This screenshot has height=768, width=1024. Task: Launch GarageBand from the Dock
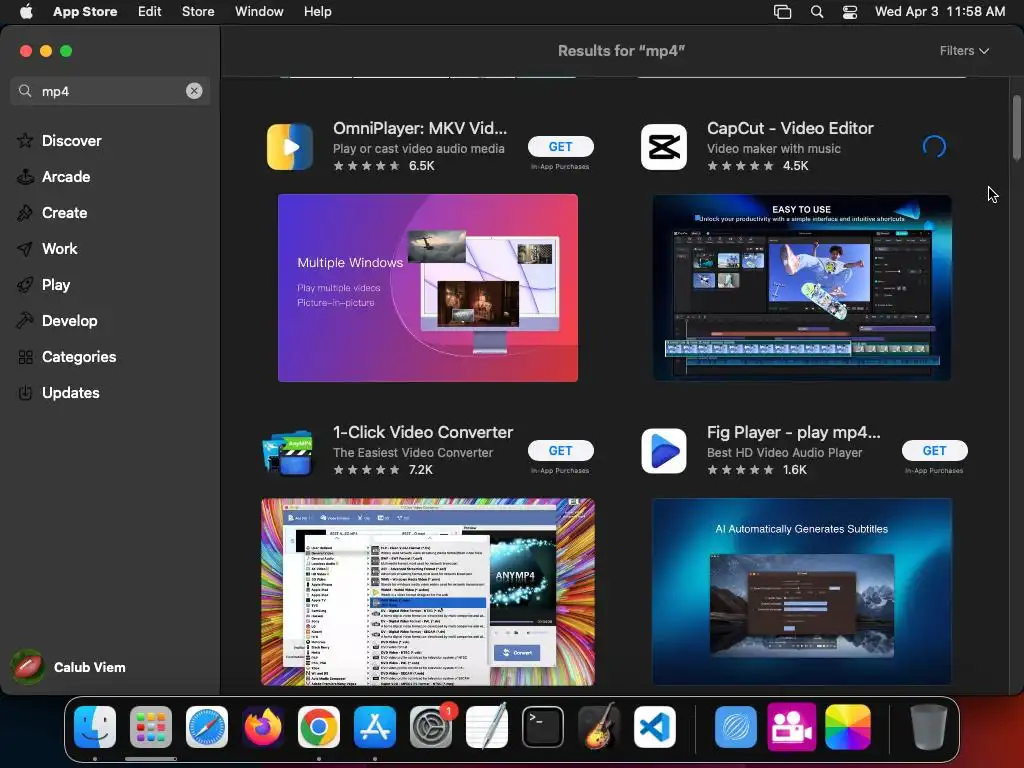click(599, 727)
